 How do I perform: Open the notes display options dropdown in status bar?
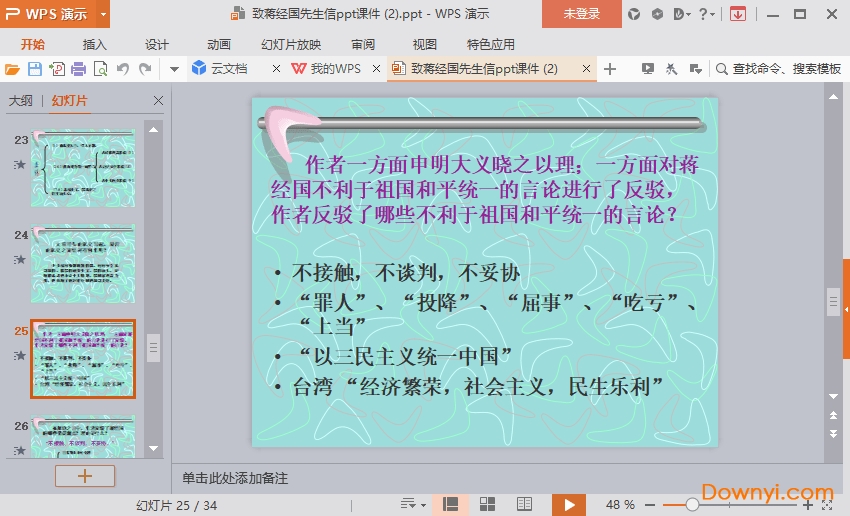(x=413, y=505)
